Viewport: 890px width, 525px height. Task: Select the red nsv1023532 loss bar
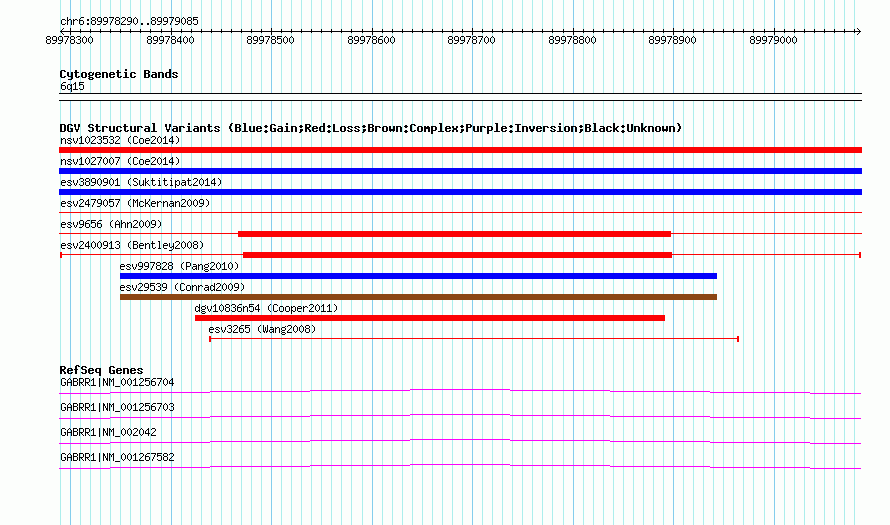click(460, 150)
